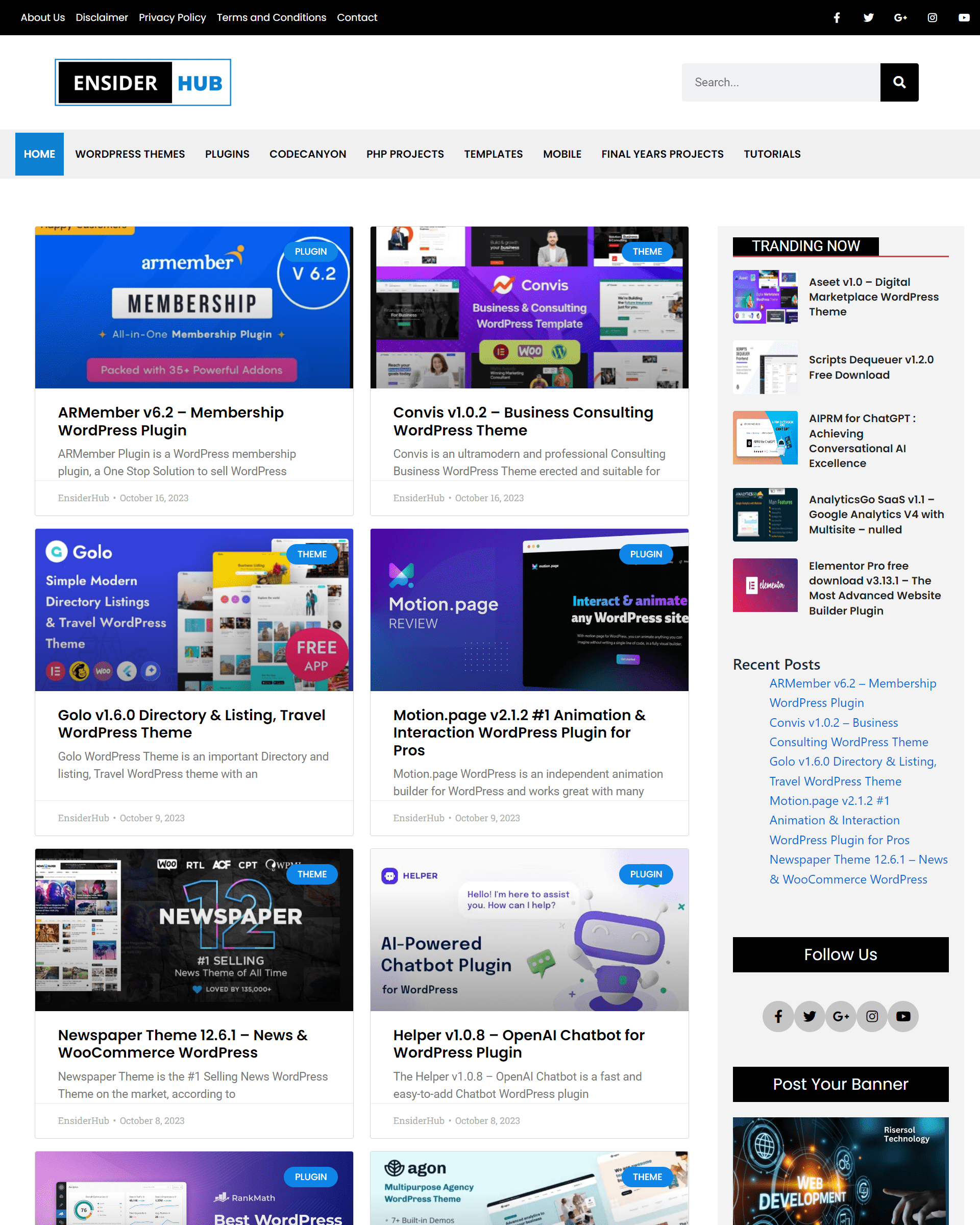Click Helper AI chatbot thumbnail

pos(529,929)
